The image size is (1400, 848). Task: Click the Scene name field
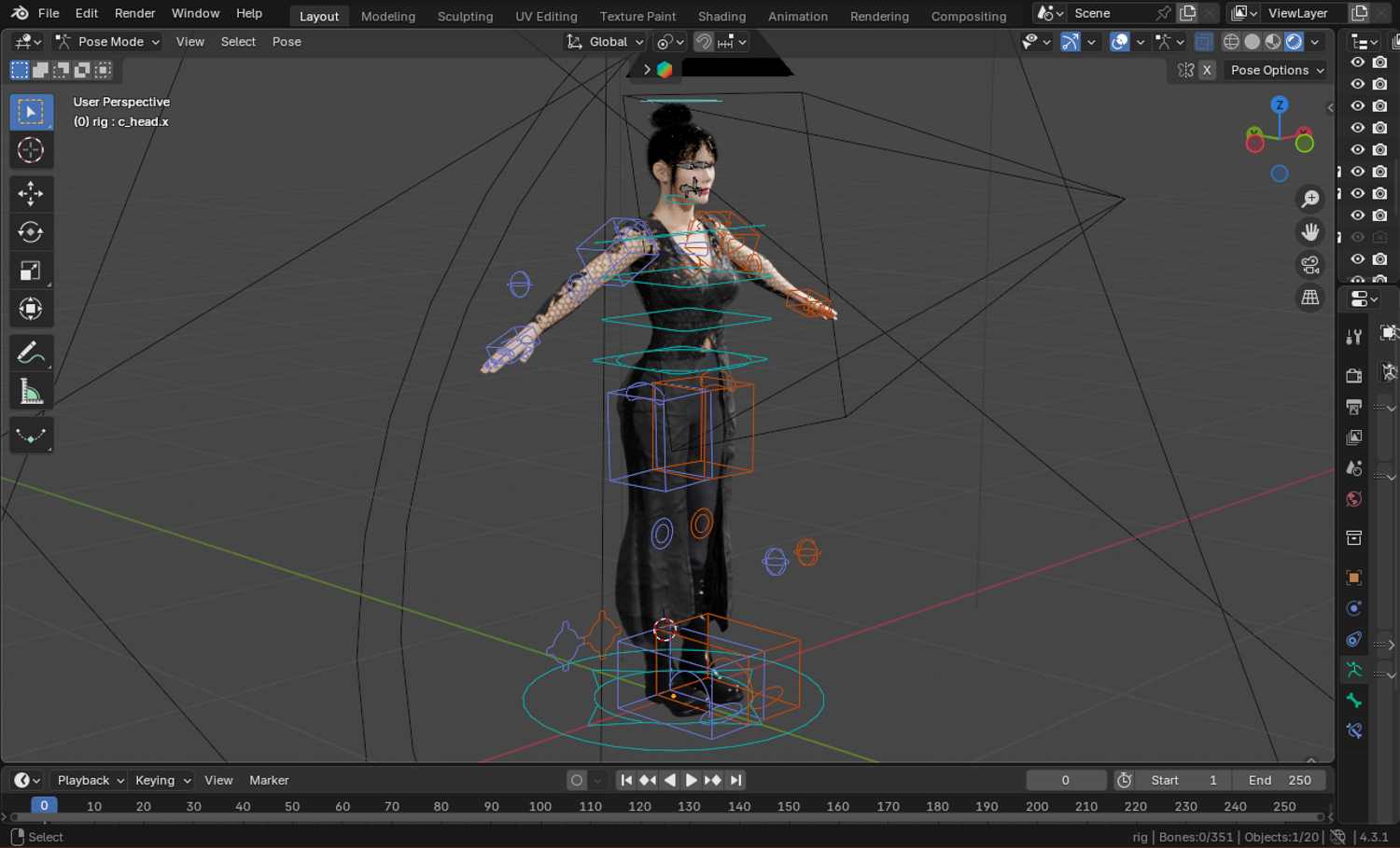click(x=1111, y=13)
